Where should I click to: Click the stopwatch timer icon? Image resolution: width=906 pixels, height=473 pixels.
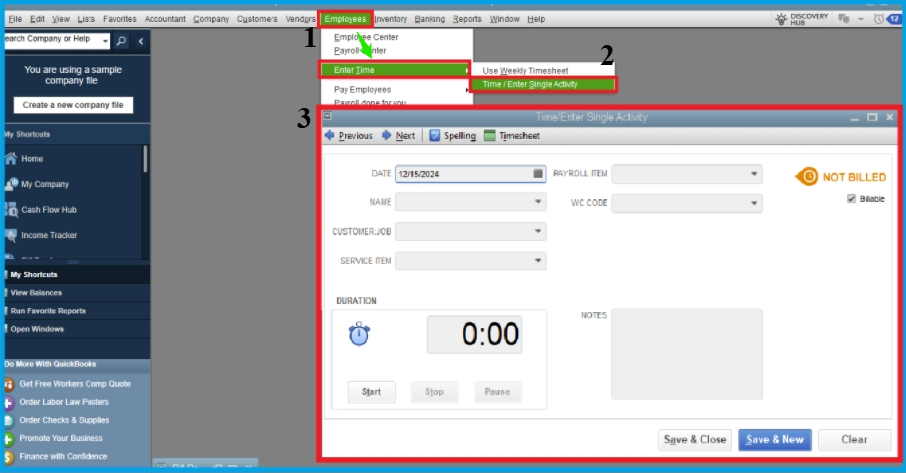[x=359, y=334]
